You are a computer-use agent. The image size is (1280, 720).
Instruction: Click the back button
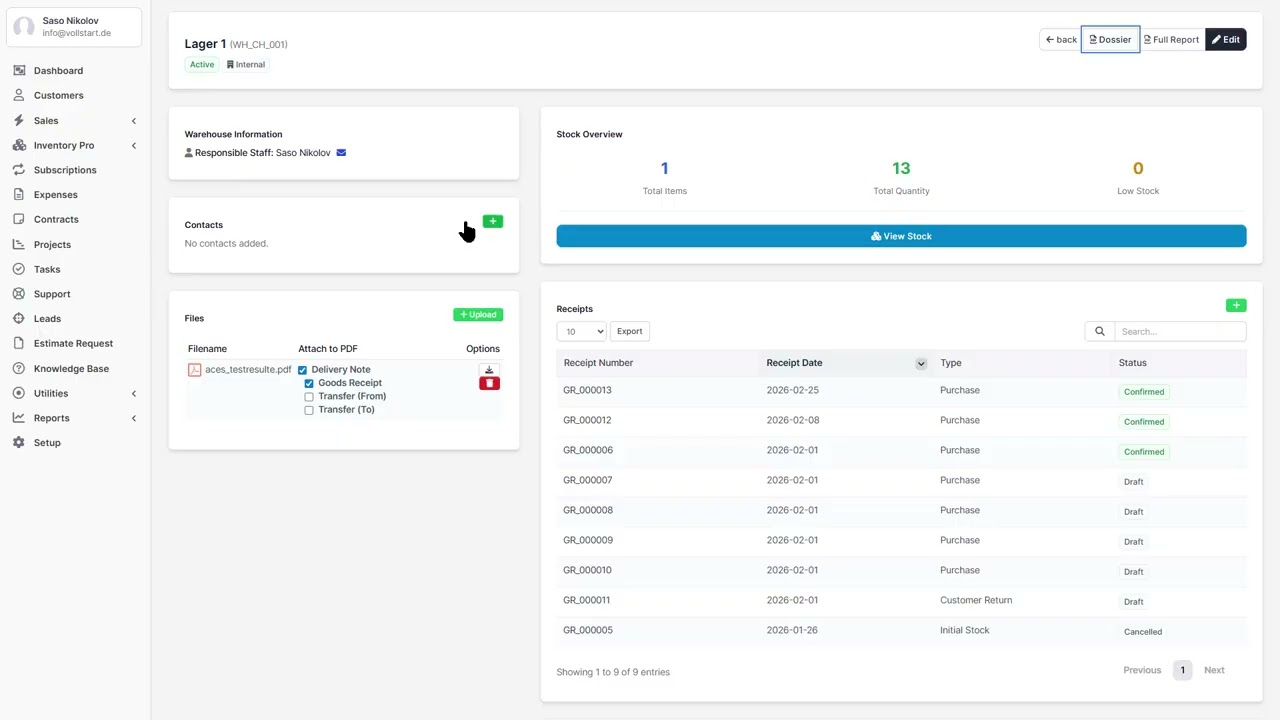(x=1061, y=40)
